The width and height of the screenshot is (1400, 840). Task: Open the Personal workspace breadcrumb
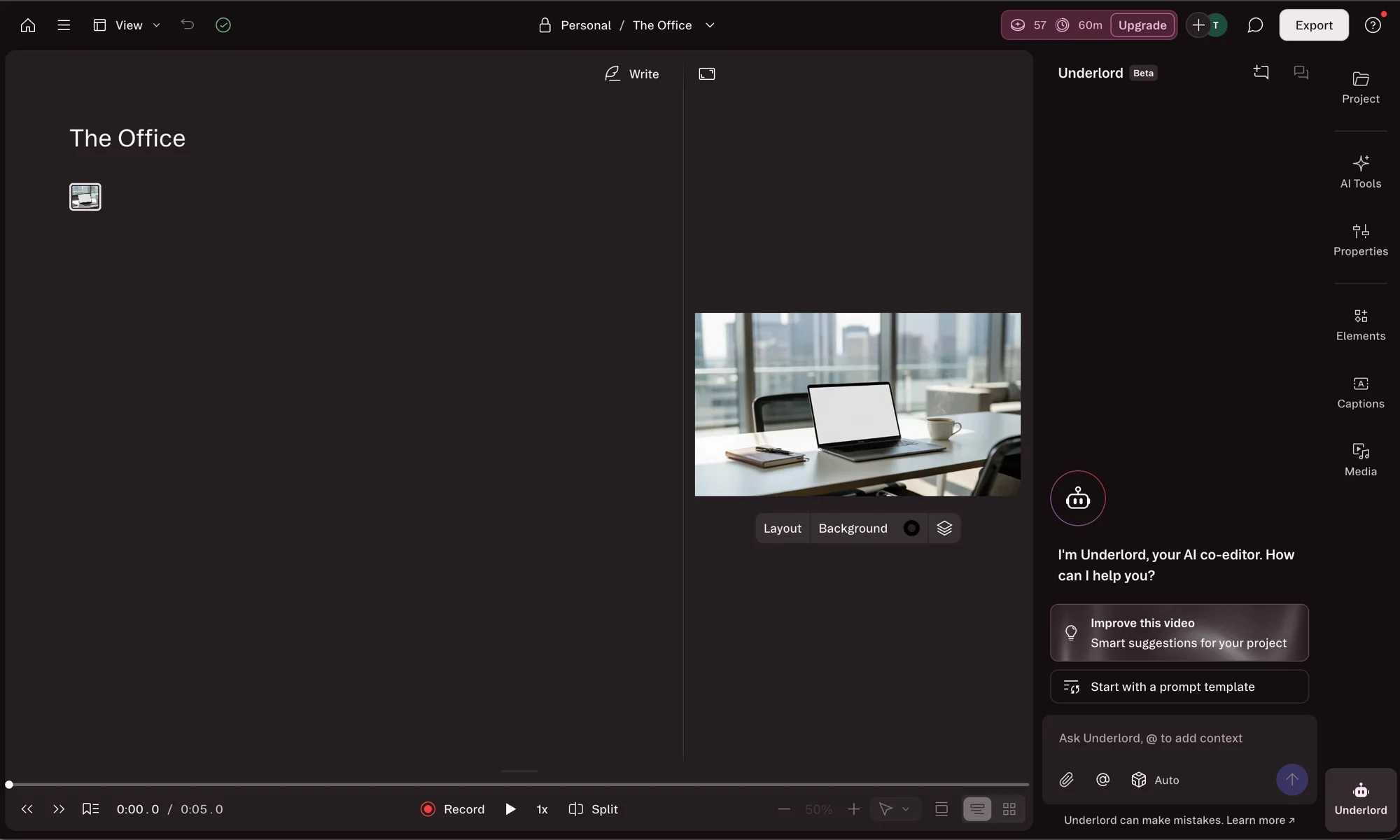(x=586, y=25)
